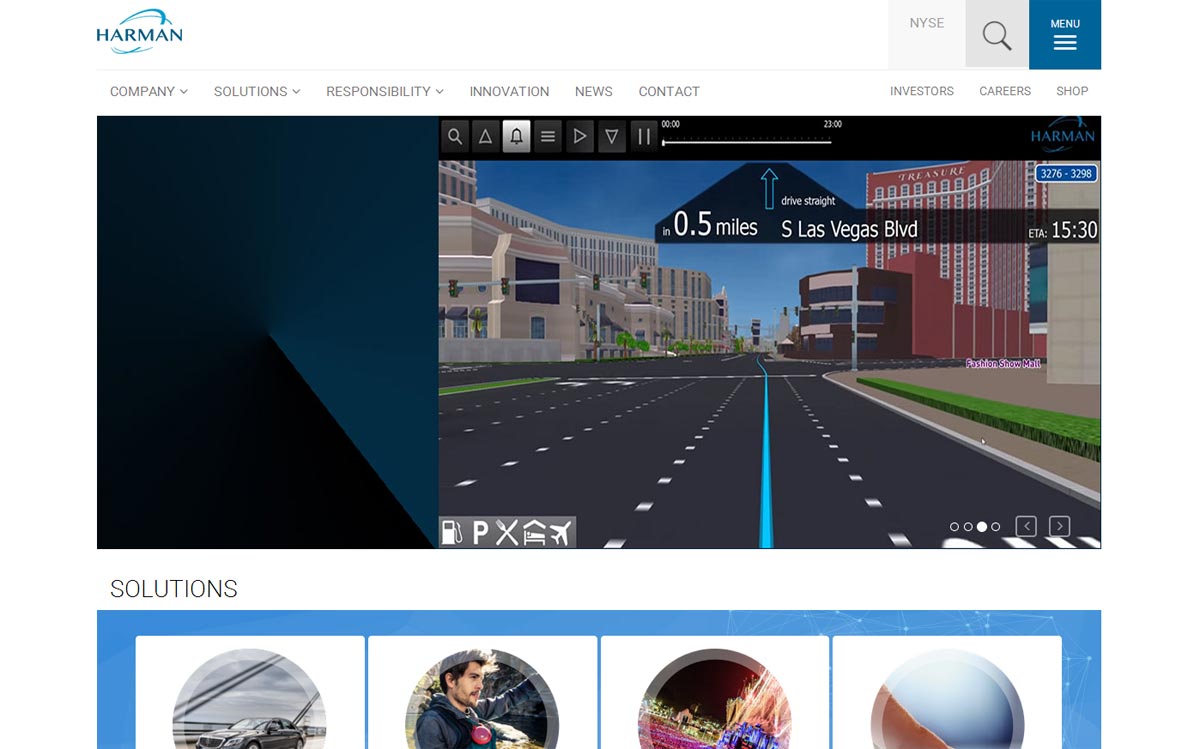Go to the SHOP link
This screenshot has height=749, width=1200.
pyautogui.click(x=1072, y=91)
